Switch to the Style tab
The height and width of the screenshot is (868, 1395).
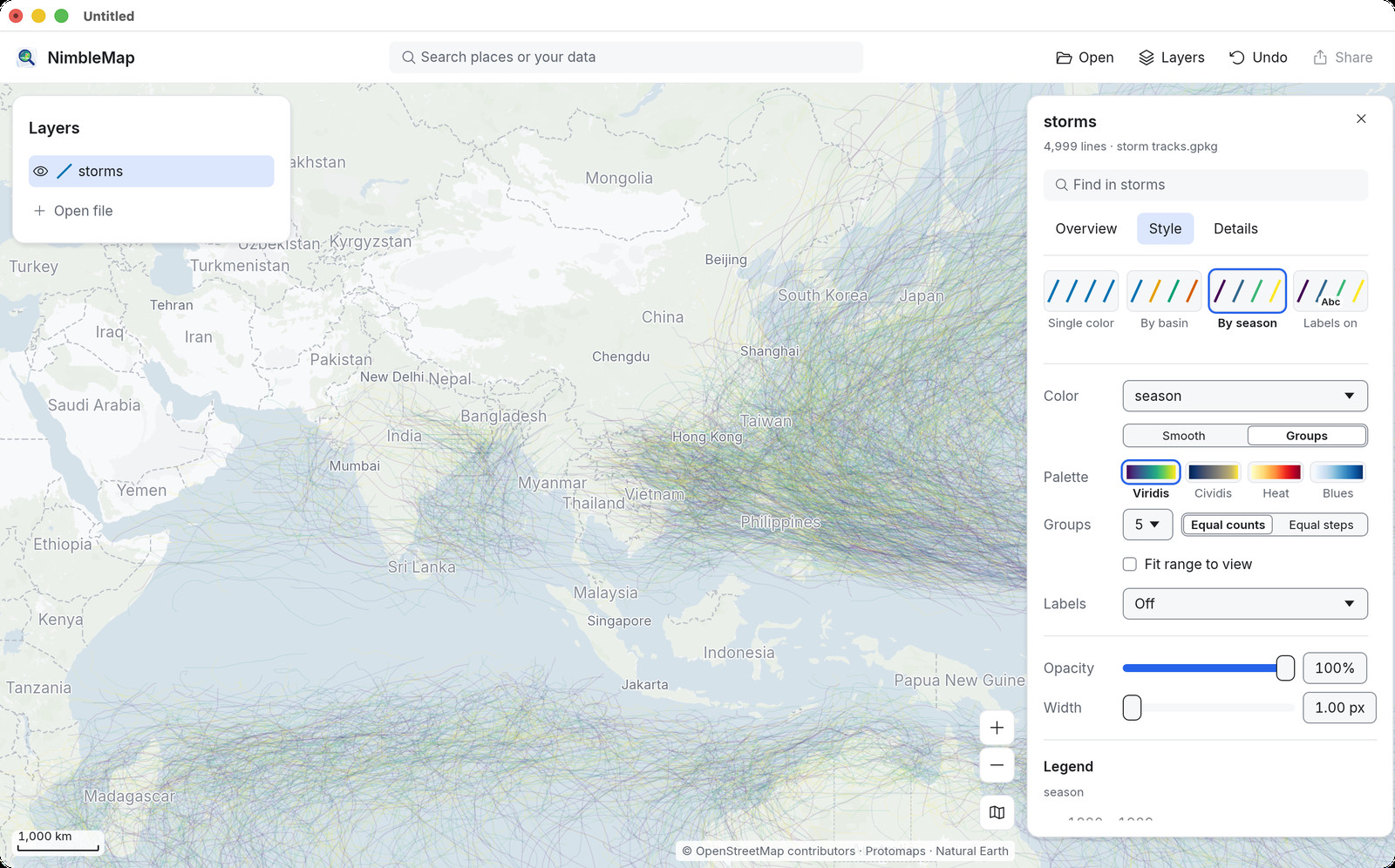point(1165,228)
